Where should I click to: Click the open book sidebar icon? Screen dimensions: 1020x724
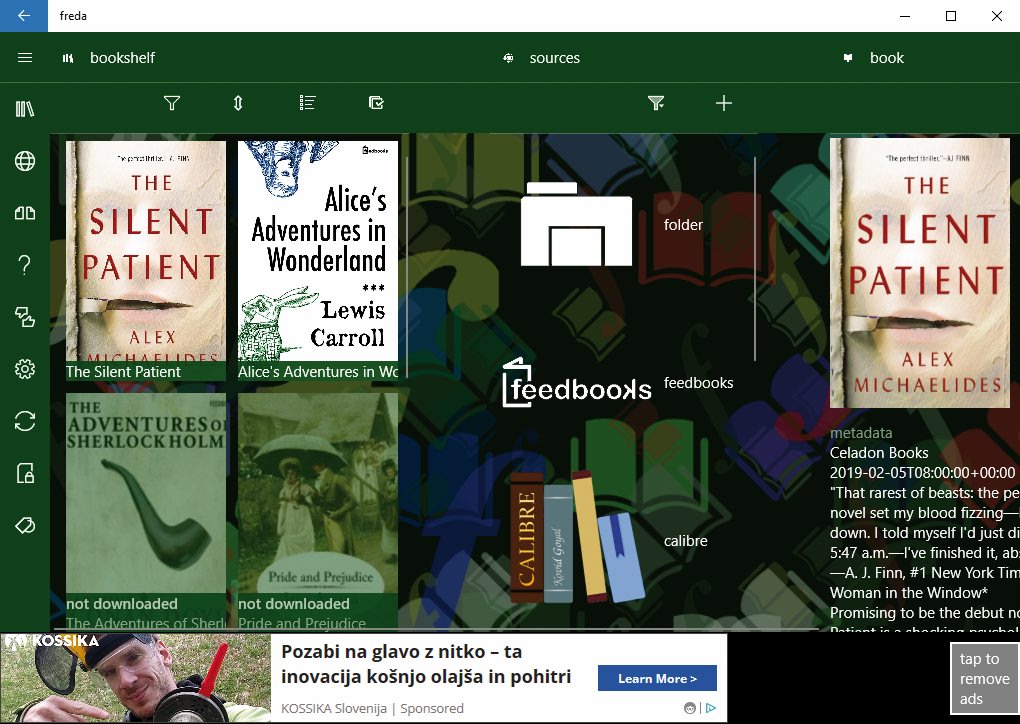(25, 213)
